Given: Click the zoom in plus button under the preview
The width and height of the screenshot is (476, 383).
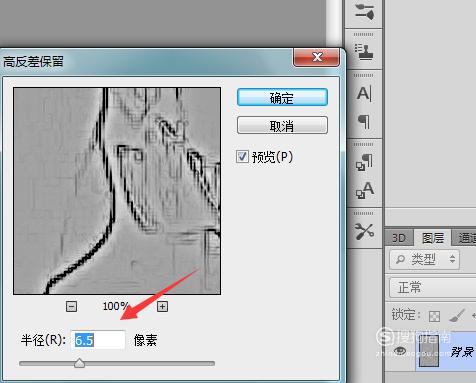Looking at the screenshot, I should click(x=162, y=306).
